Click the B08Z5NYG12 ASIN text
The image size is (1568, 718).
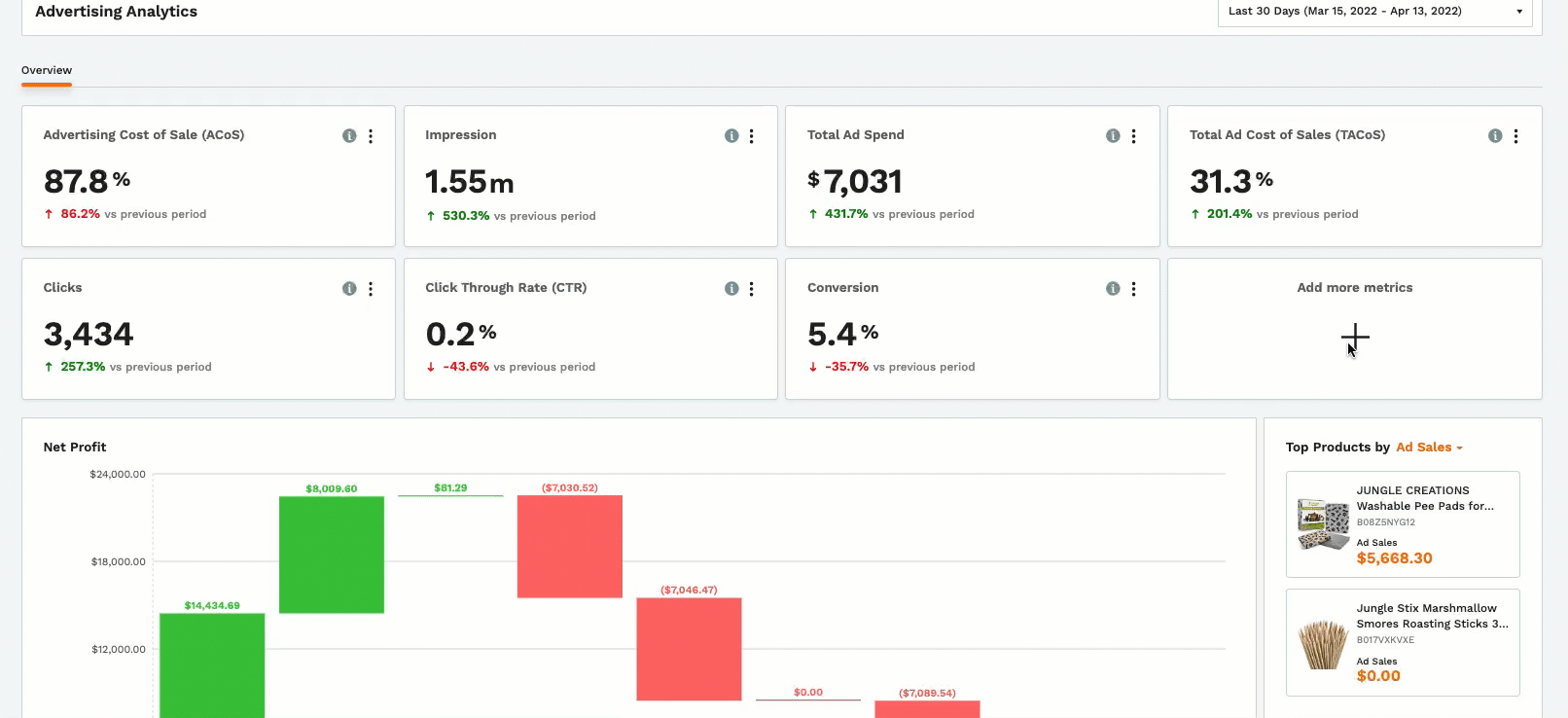tap(1386, 522)
